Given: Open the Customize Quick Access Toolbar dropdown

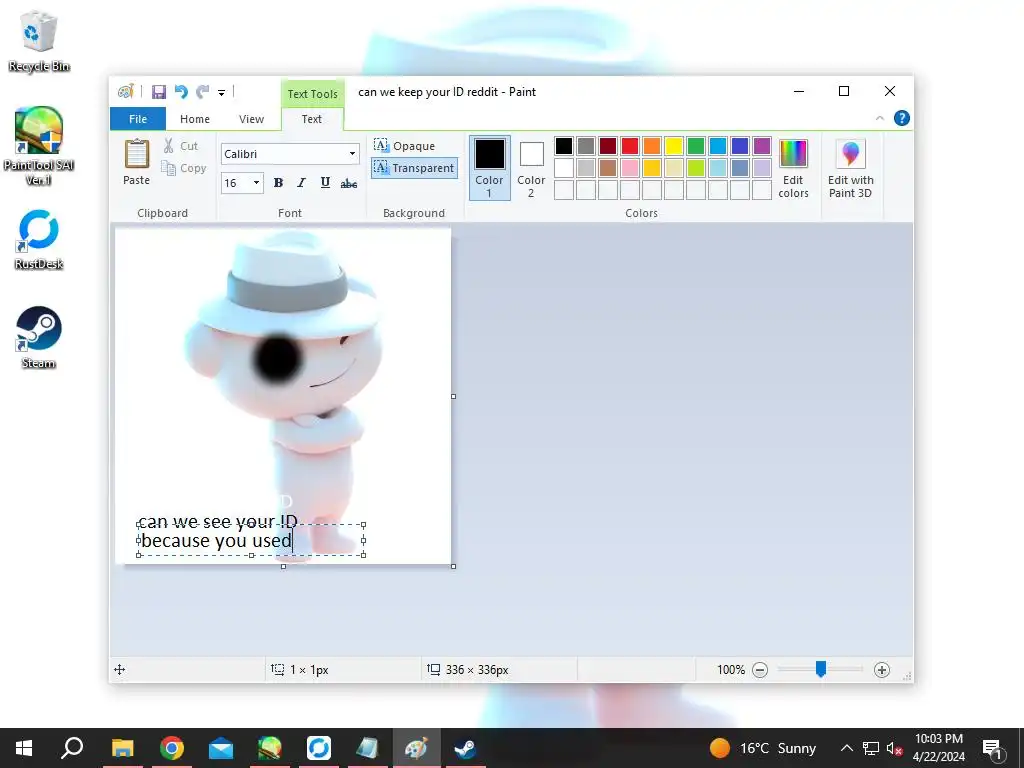Looking at the screenshot, I should [221, 93].
